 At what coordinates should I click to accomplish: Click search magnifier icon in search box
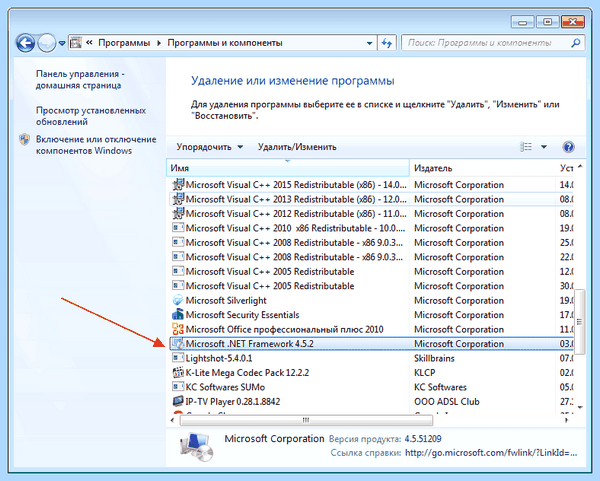coord(576,43)
